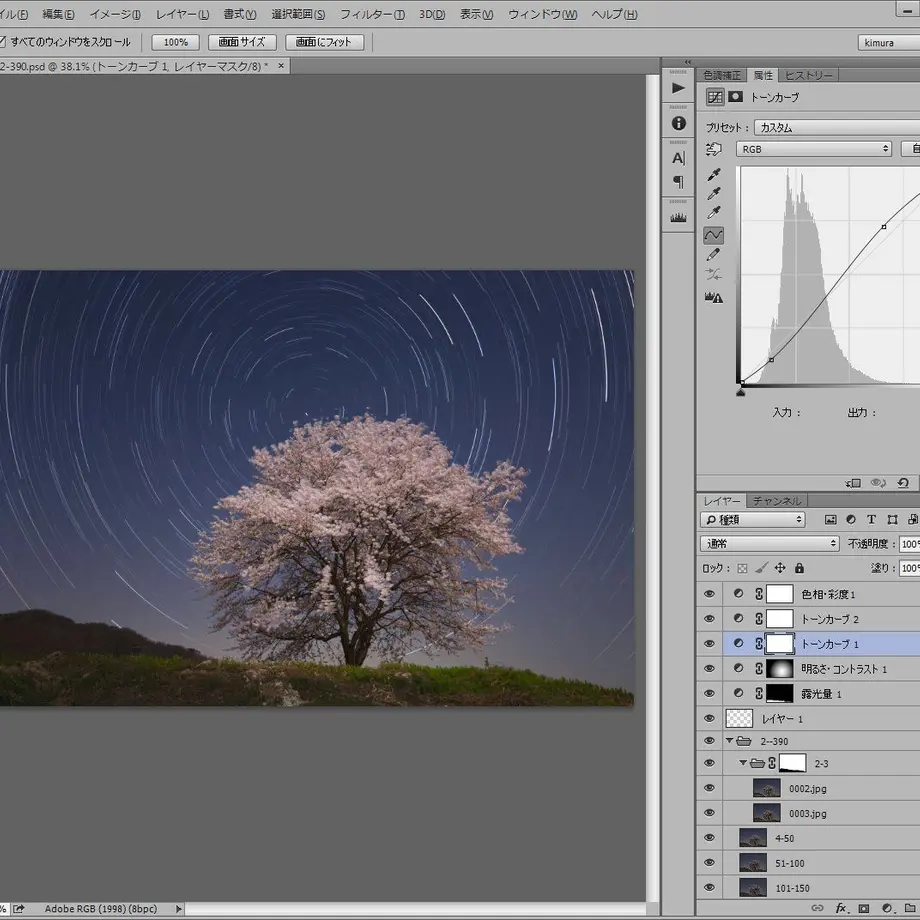Open the layer style fx menu
Viewport: 920px width, 920px height.
coord(841,908)
